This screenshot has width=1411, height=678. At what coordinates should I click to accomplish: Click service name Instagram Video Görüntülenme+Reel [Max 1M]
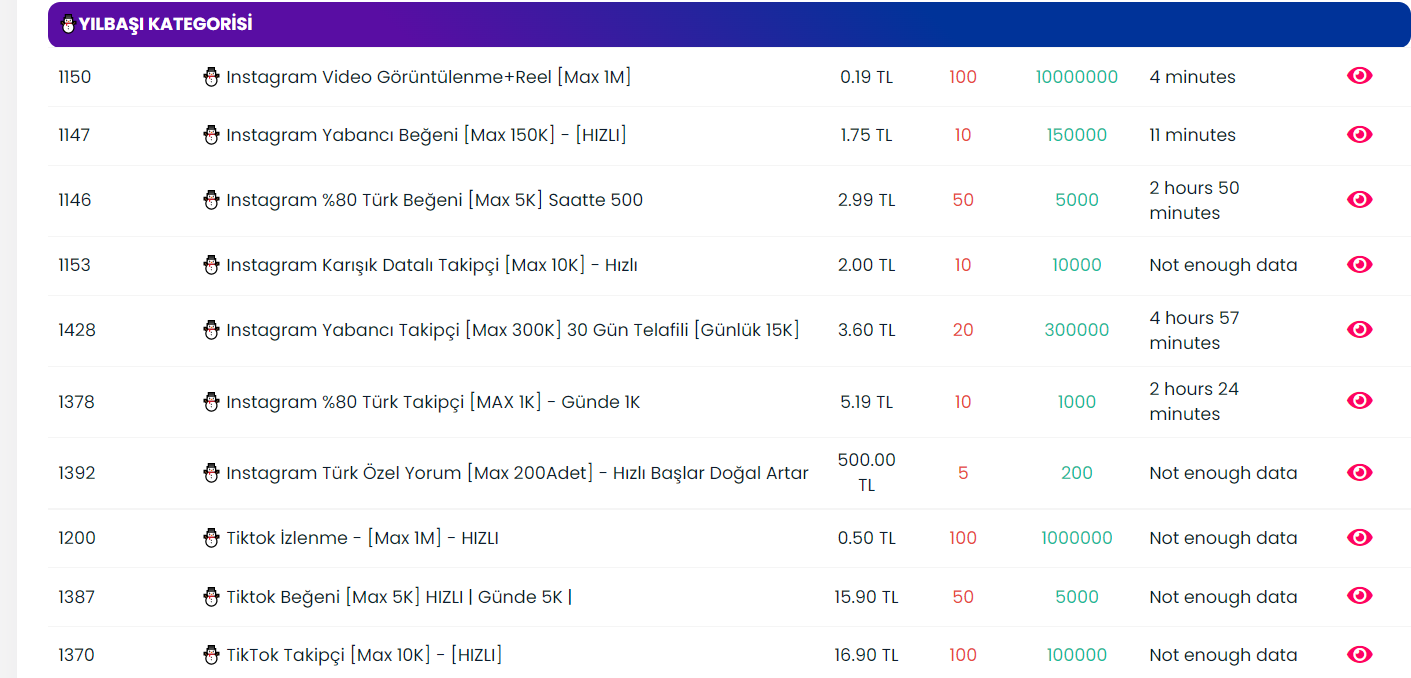[429, 77]
